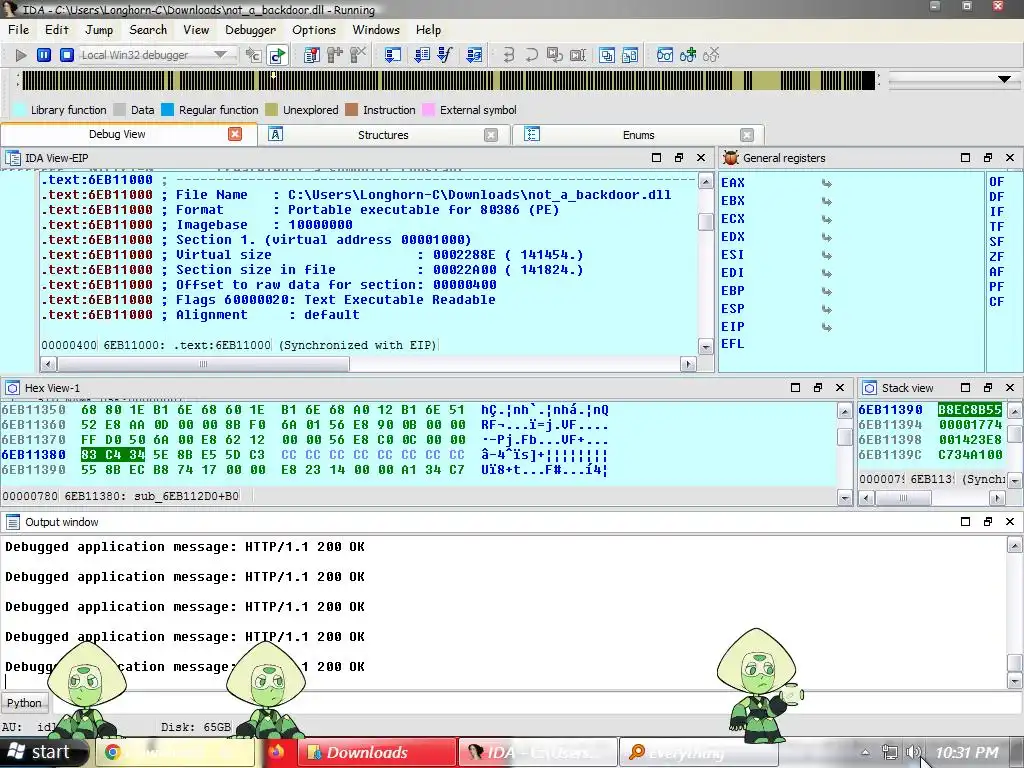Toggle the OF flag in General registers
The image size is (1024, 768).
pyautogui.click(x=997, y=182)
